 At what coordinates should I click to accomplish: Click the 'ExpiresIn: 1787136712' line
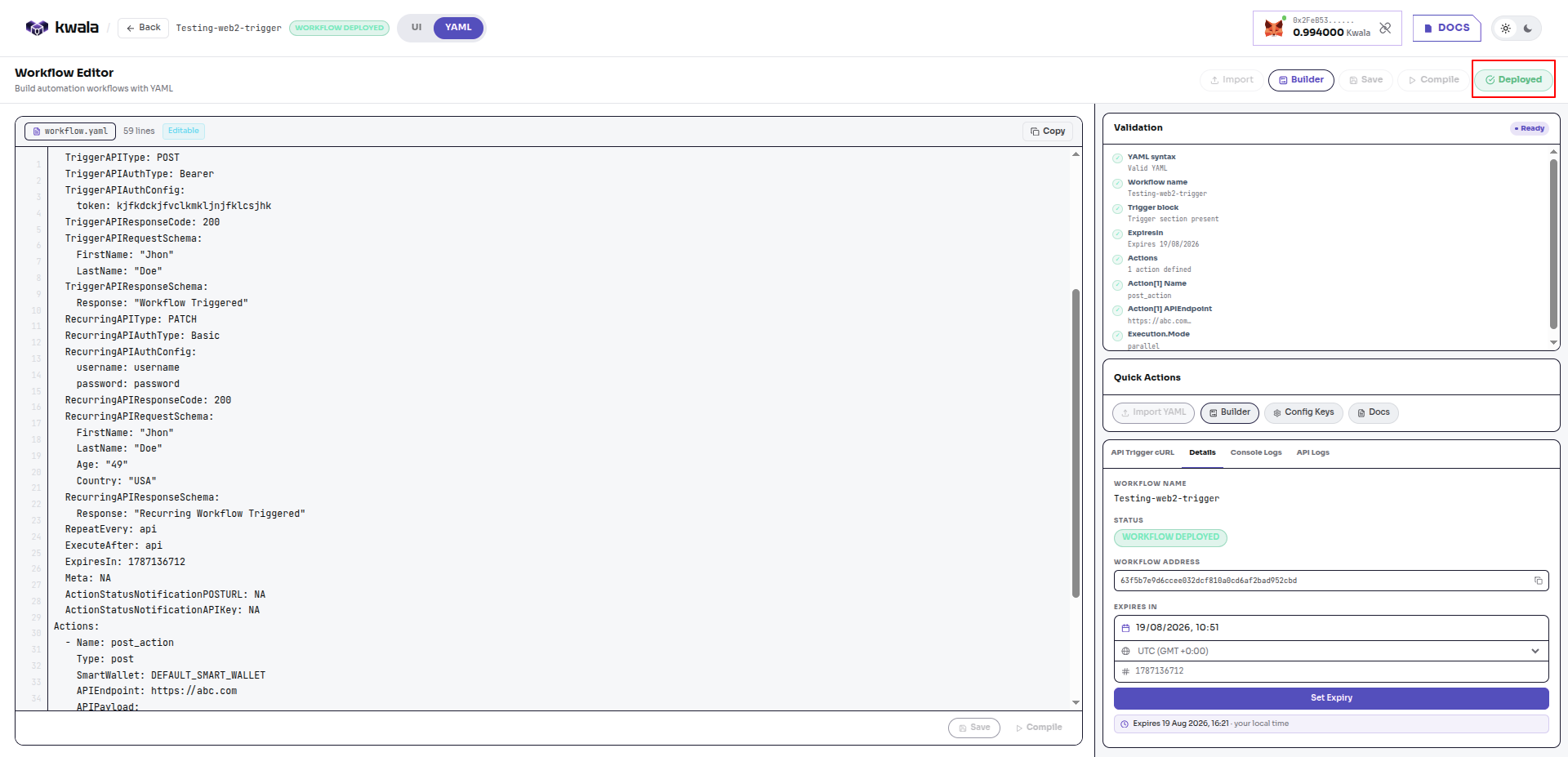click(x=125, y=562)
